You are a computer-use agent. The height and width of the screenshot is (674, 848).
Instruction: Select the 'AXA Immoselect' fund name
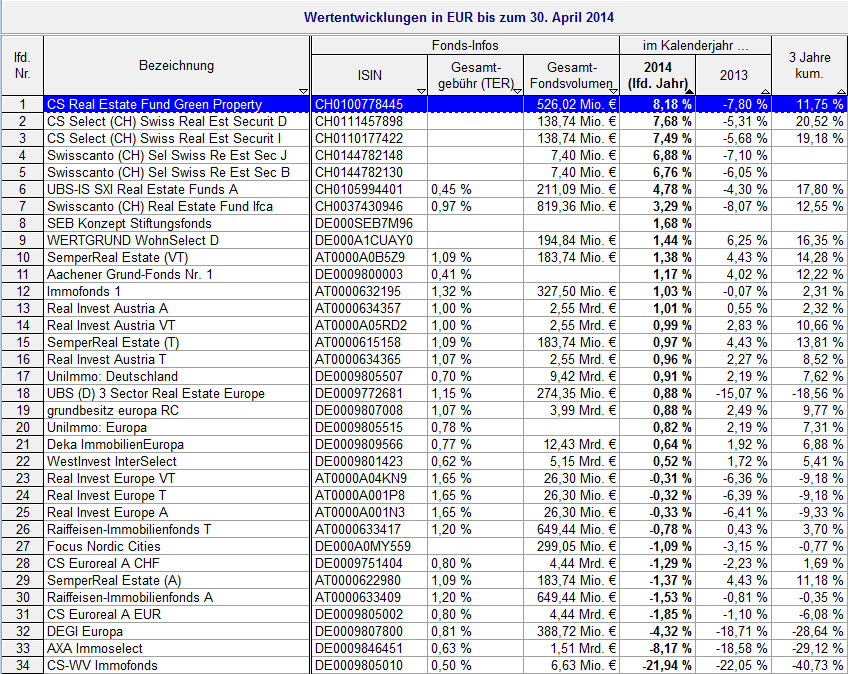coord(94,648)
